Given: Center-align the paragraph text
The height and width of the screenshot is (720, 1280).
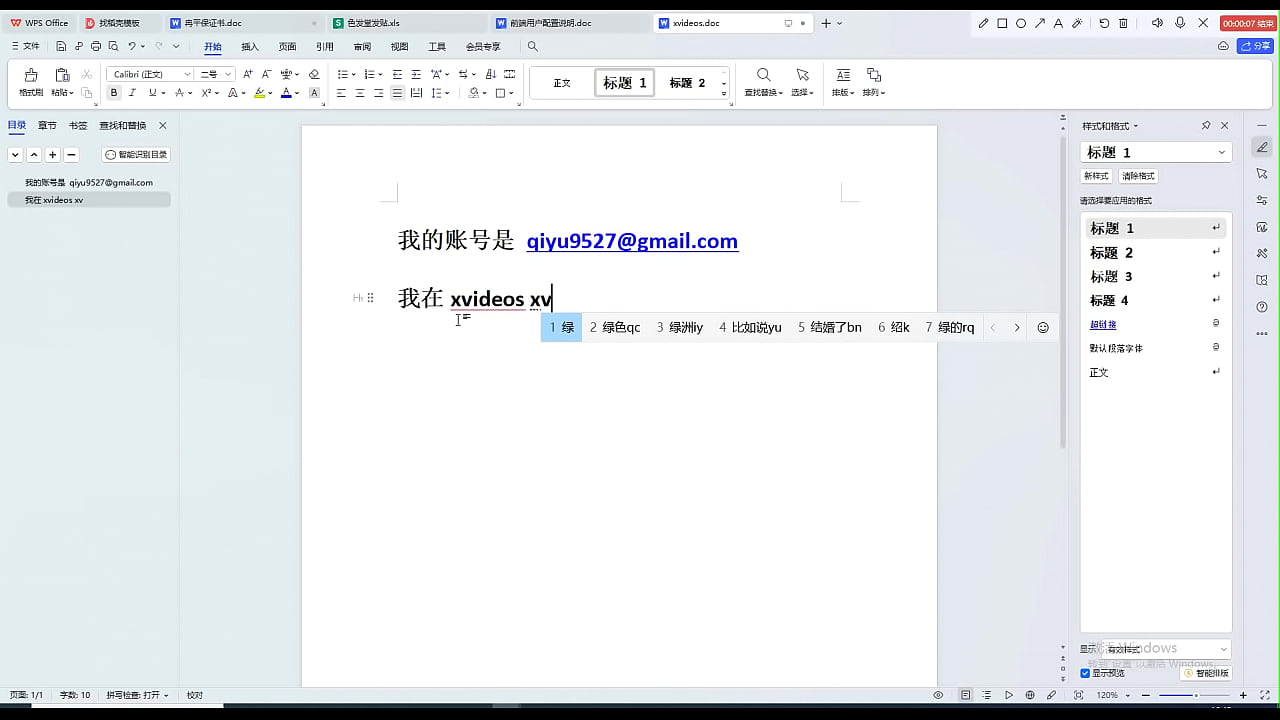Looking at the screenshot, I should 360,93.
